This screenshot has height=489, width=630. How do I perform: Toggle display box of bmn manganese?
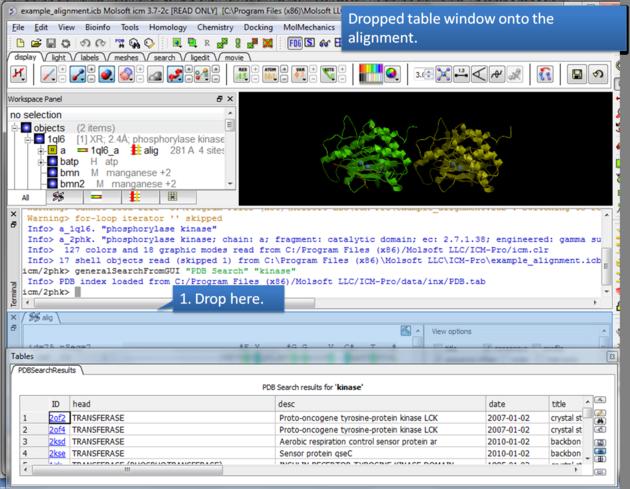click(x=53, y=173)
